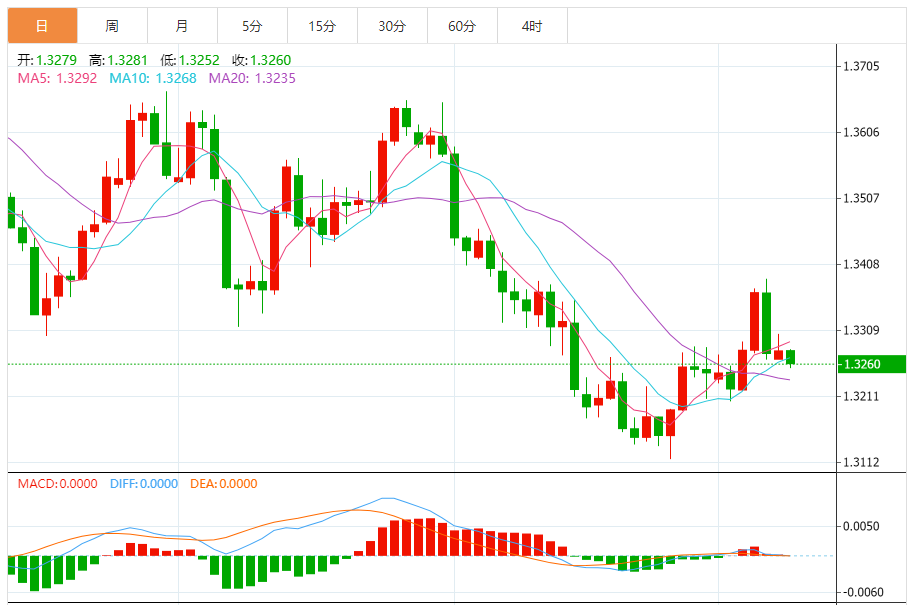Screen dimensions: 917x605
Task: Click the 收:1.3260 close price value
Action: (261, 60)
